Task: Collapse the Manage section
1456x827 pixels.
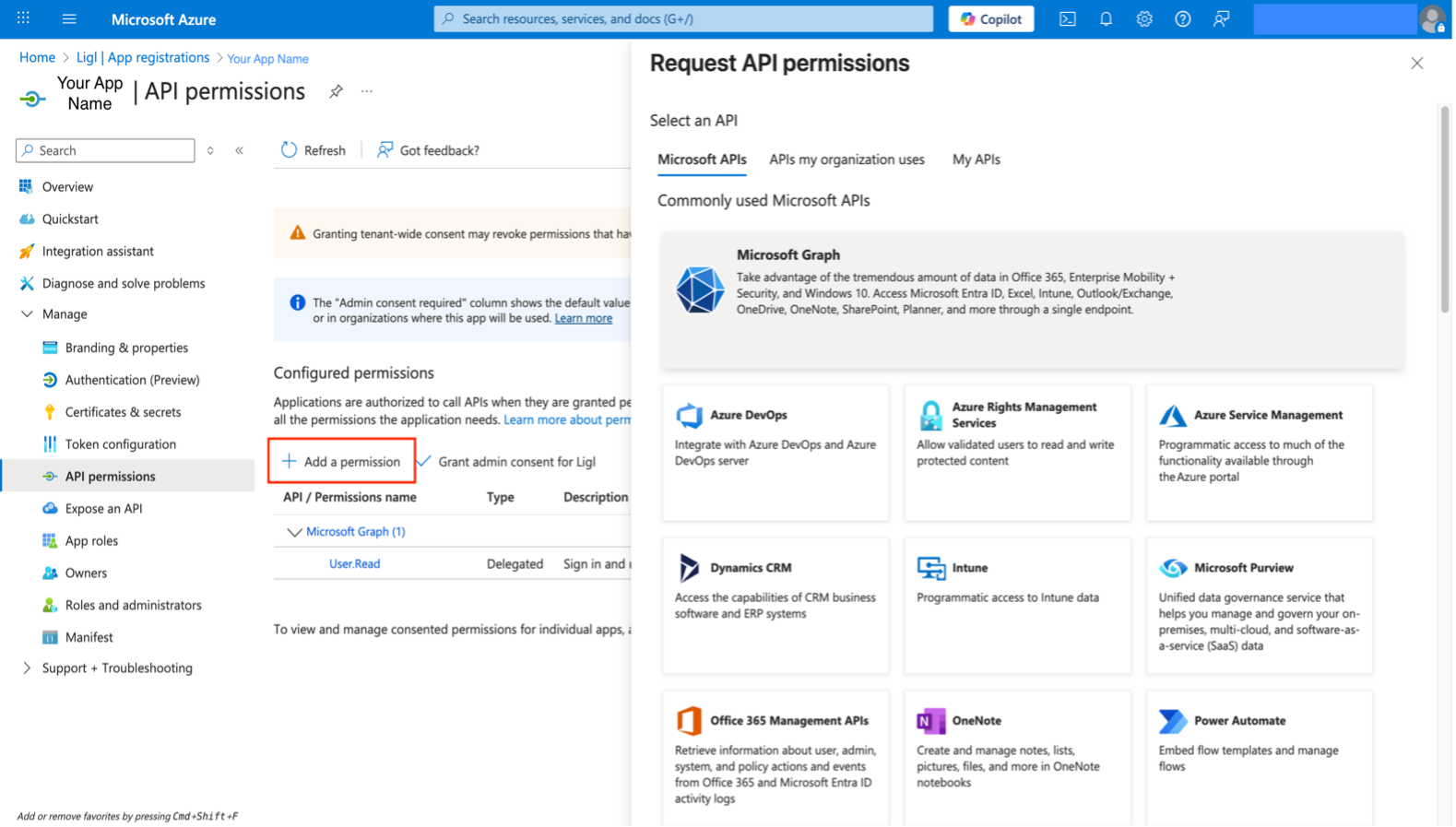Action: pos(27,314)
